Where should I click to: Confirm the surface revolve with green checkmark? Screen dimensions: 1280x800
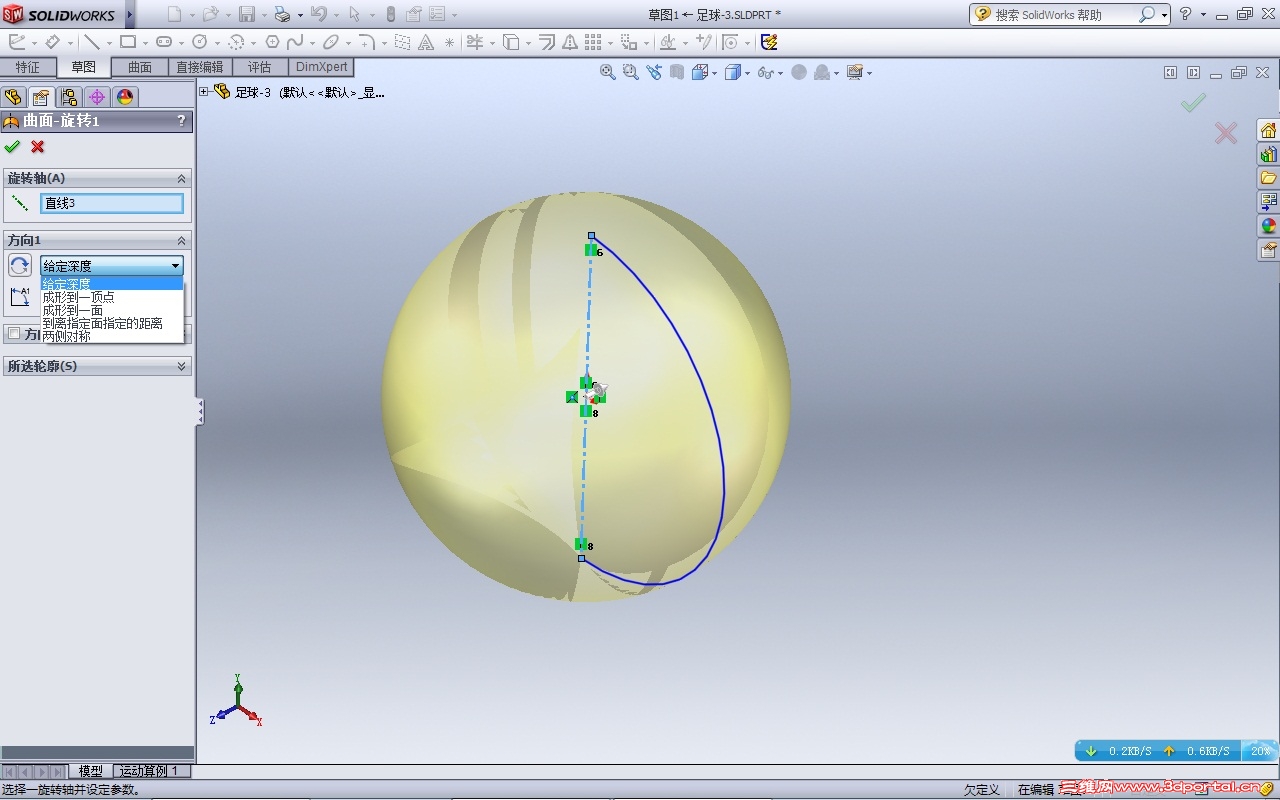pyautogui.click(x=12, y=147)
